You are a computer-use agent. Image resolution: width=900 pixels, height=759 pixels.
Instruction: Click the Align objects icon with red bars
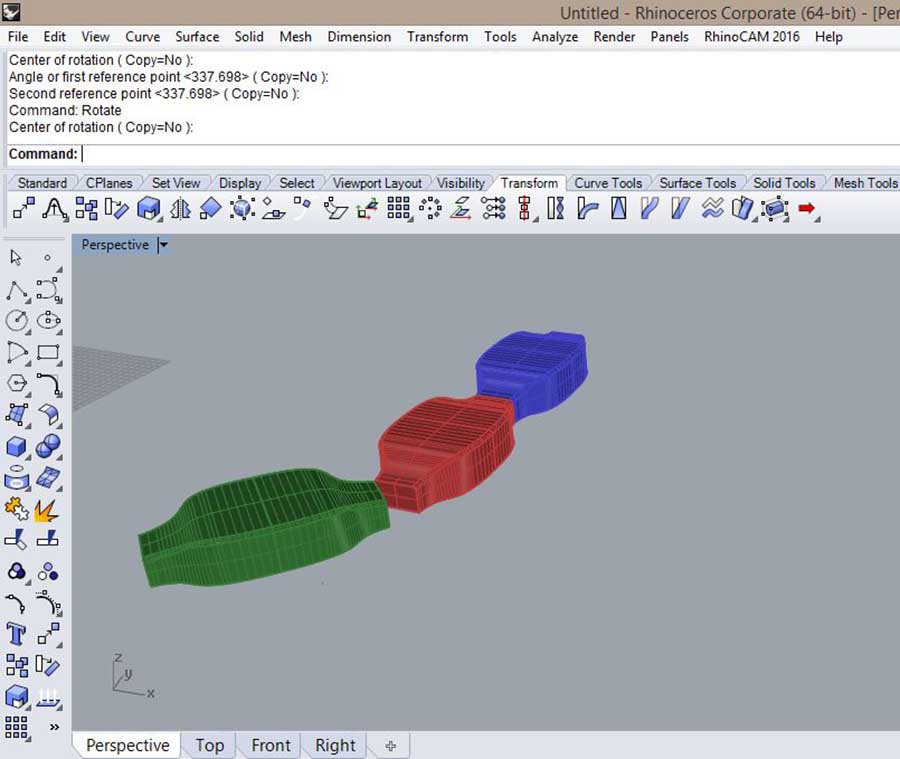525,208
